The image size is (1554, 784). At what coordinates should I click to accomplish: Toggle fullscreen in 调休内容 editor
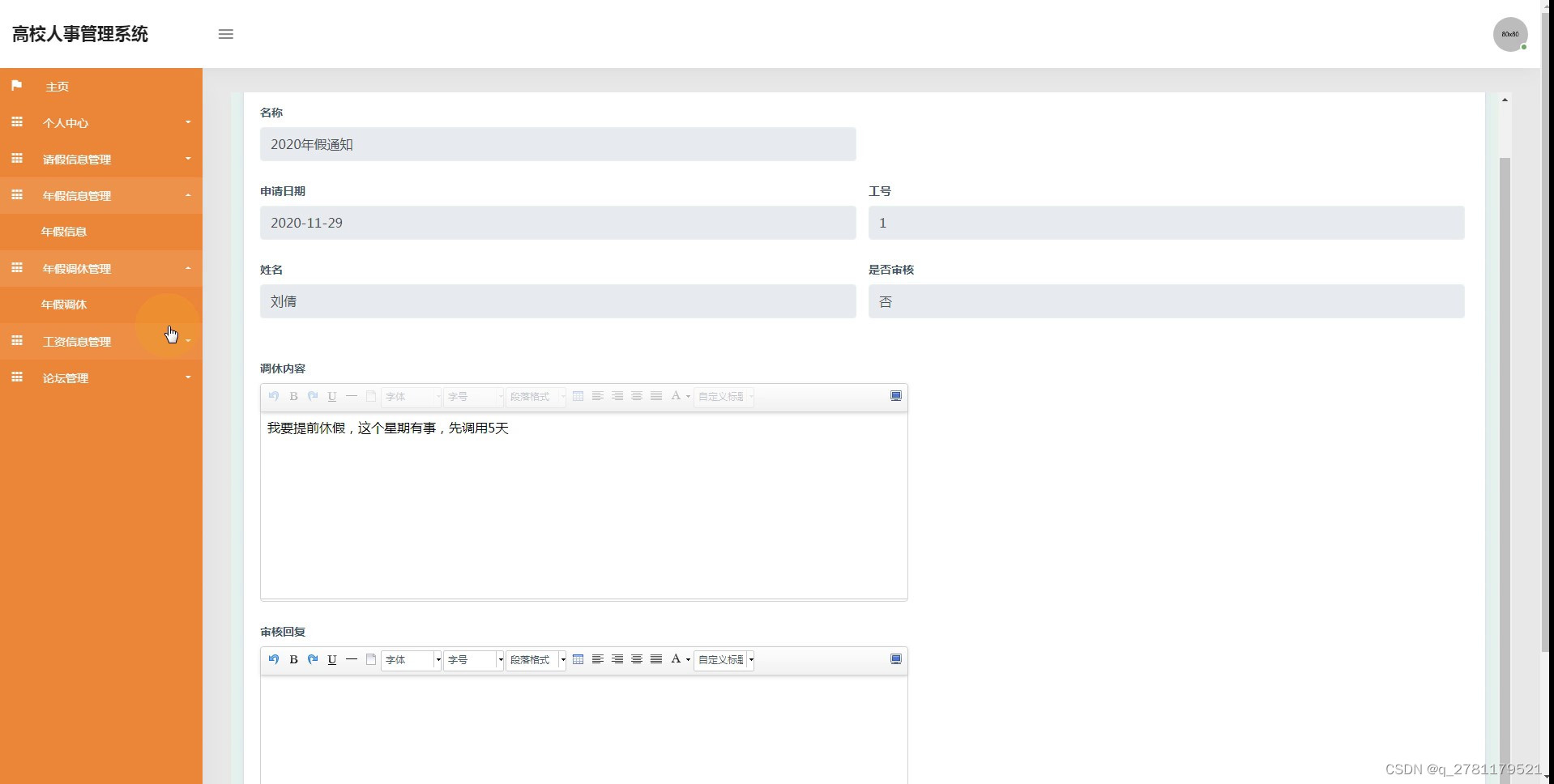pyautogui.click(x=896, y=396)
